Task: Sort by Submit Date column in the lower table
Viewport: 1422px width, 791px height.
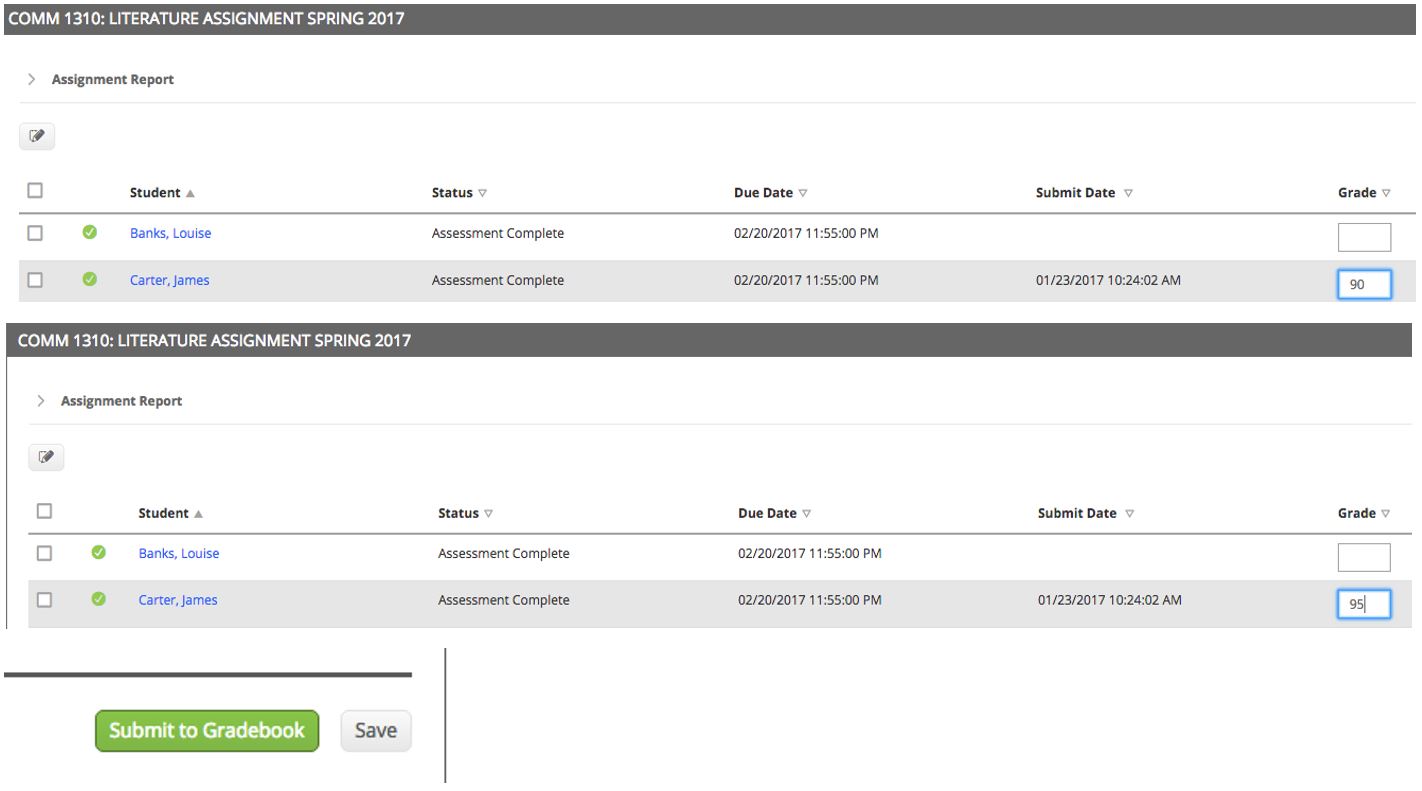Action: (1086, 513)
